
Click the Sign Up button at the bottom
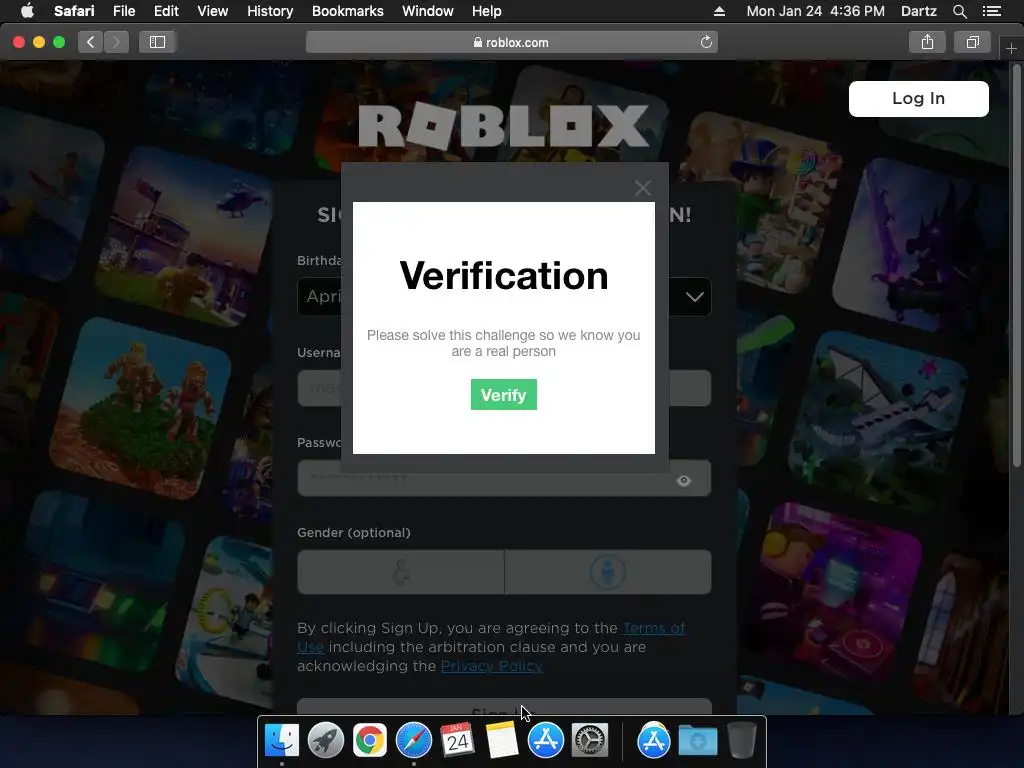click(x=504, y=707)
